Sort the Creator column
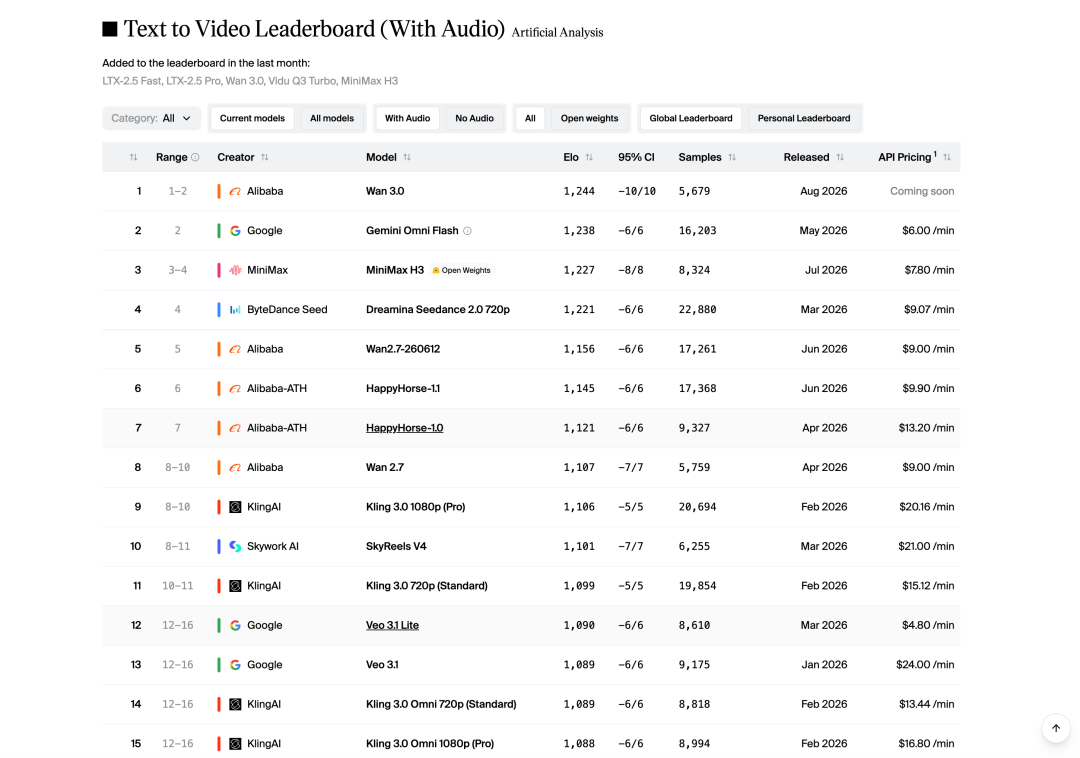This screenshot has width=1080, height=758. point(264,158)
